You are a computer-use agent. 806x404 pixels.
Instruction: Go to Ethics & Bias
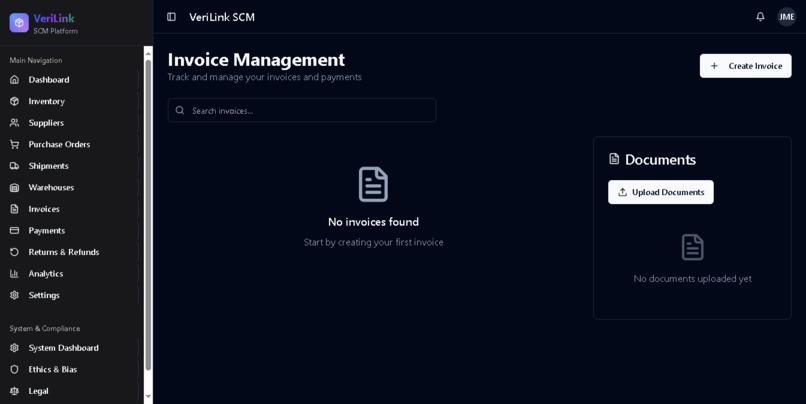tap(70, 370)
